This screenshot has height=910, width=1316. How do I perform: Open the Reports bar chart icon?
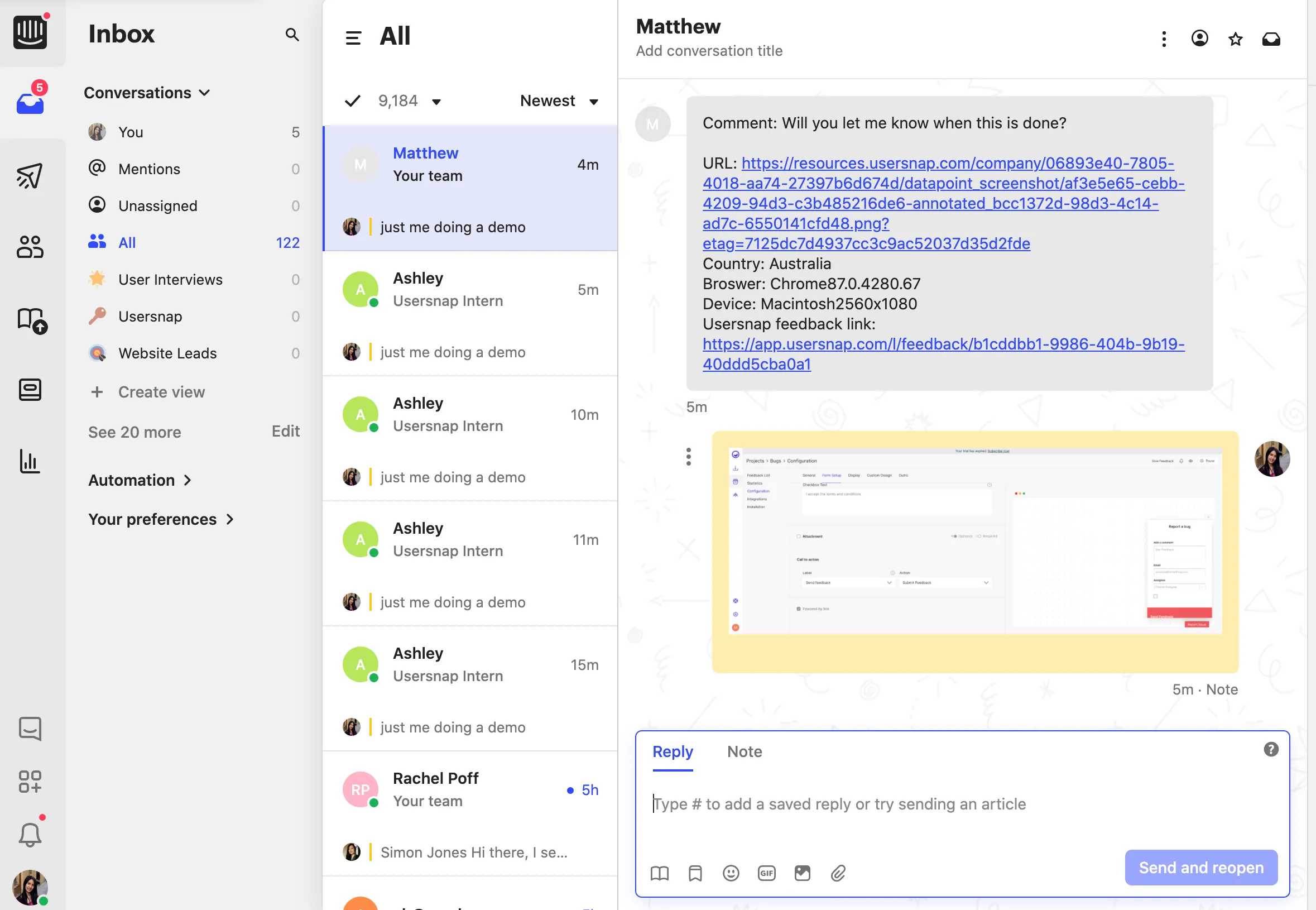(30, 461)
